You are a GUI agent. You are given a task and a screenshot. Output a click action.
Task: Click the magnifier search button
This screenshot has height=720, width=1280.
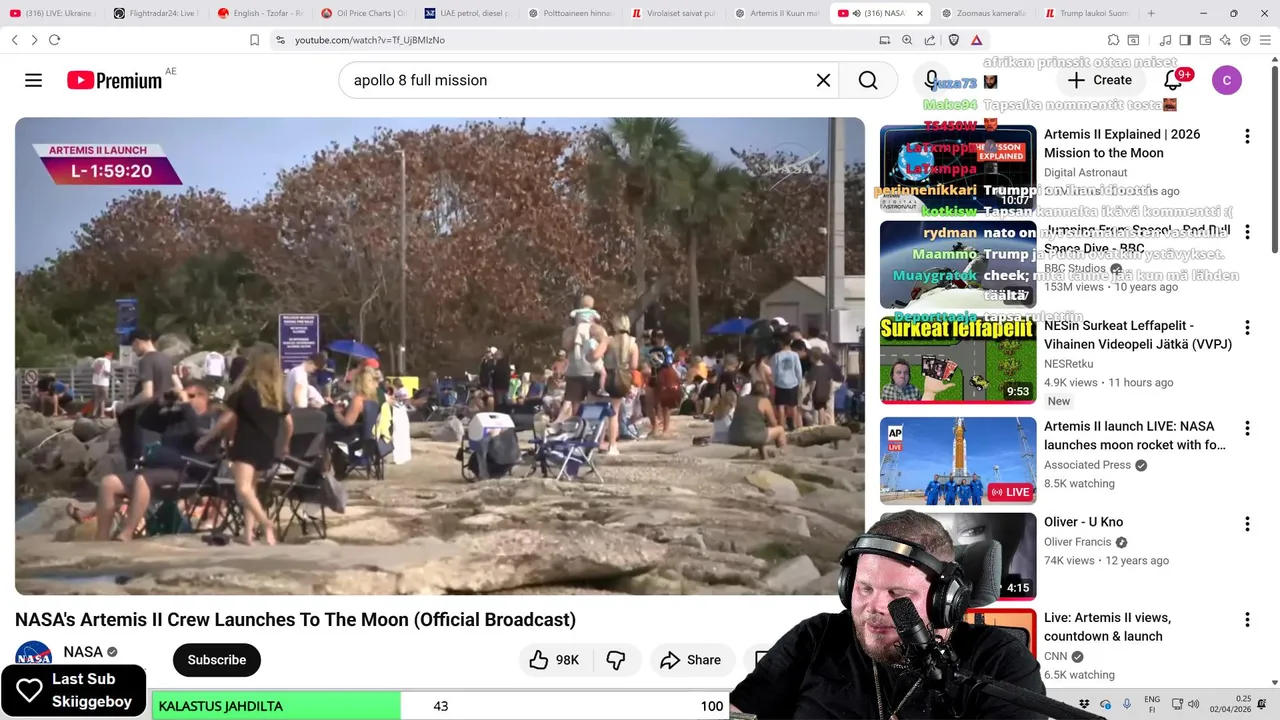click(x=868, y=80)
